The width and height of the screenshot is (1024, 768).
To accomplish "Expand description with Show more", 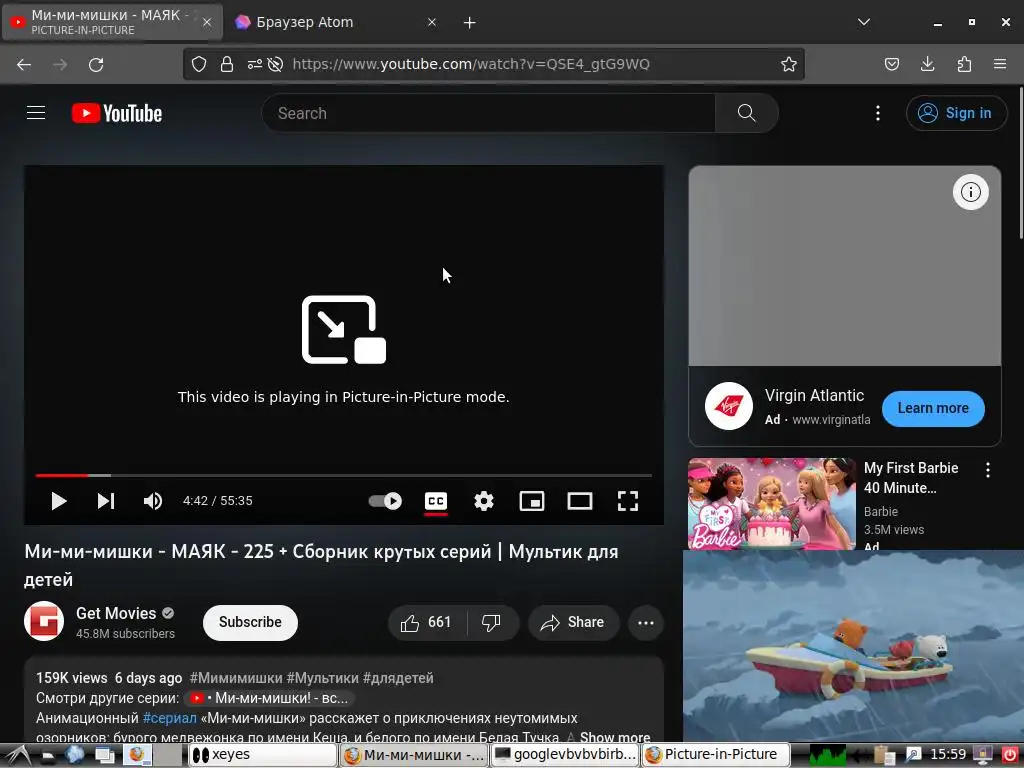I will [615, 737].
